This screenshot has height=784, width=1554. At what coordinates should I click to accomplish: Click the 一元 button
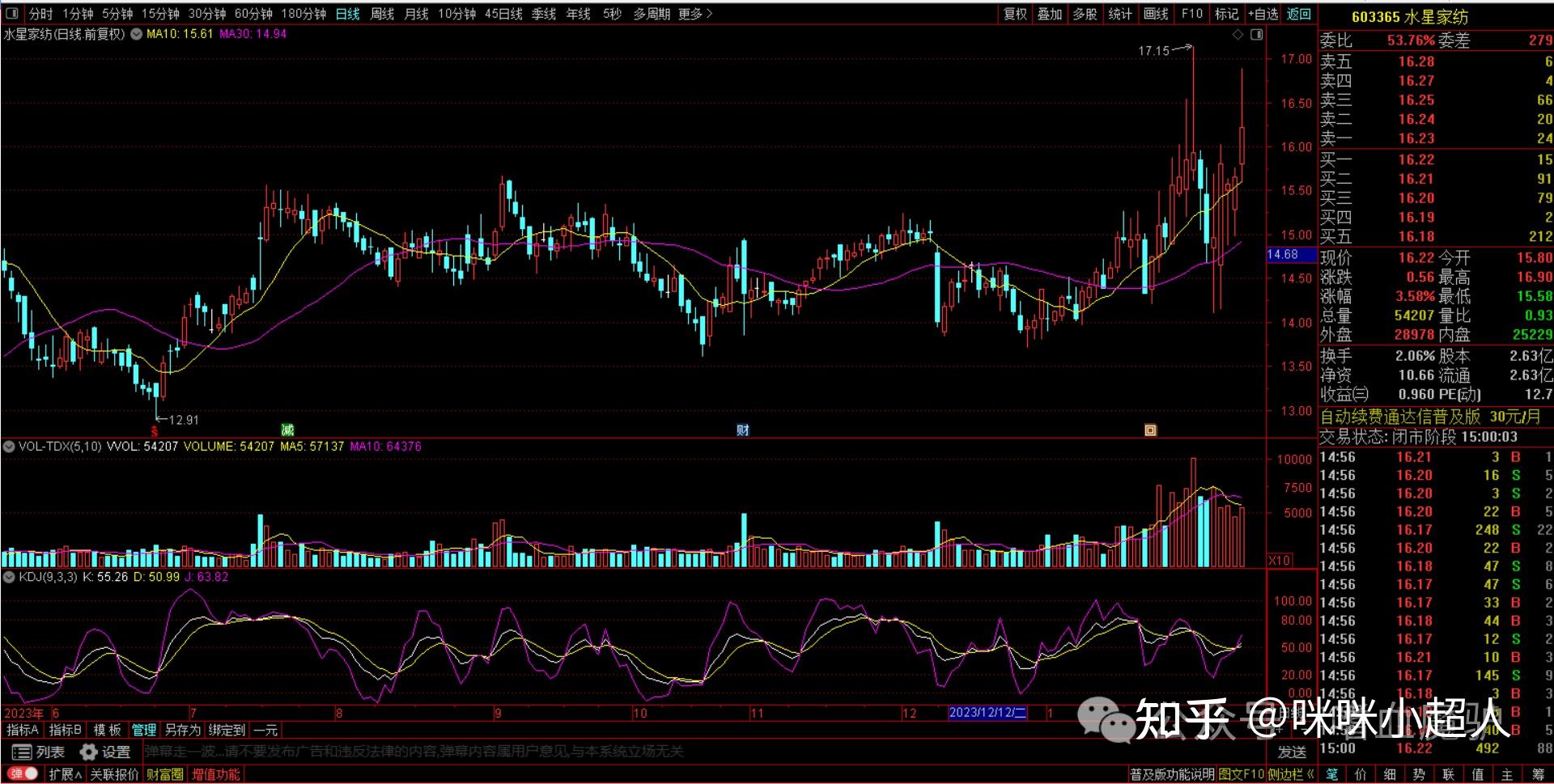(265, 730)
